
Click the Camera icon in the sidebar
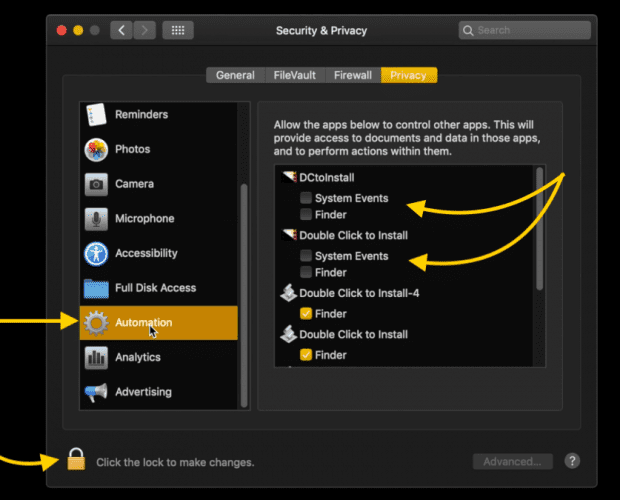click(96, 184)
